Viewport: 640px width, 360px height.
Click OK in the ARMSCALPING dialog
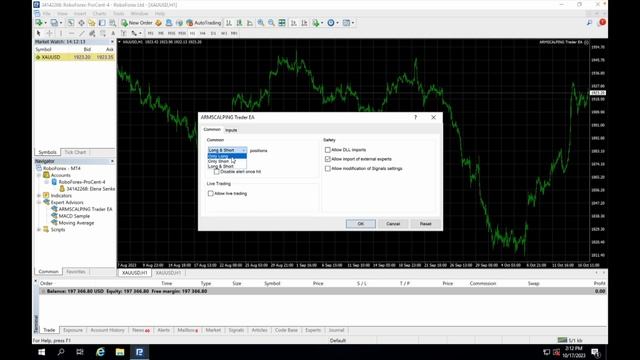click(360, 224)
